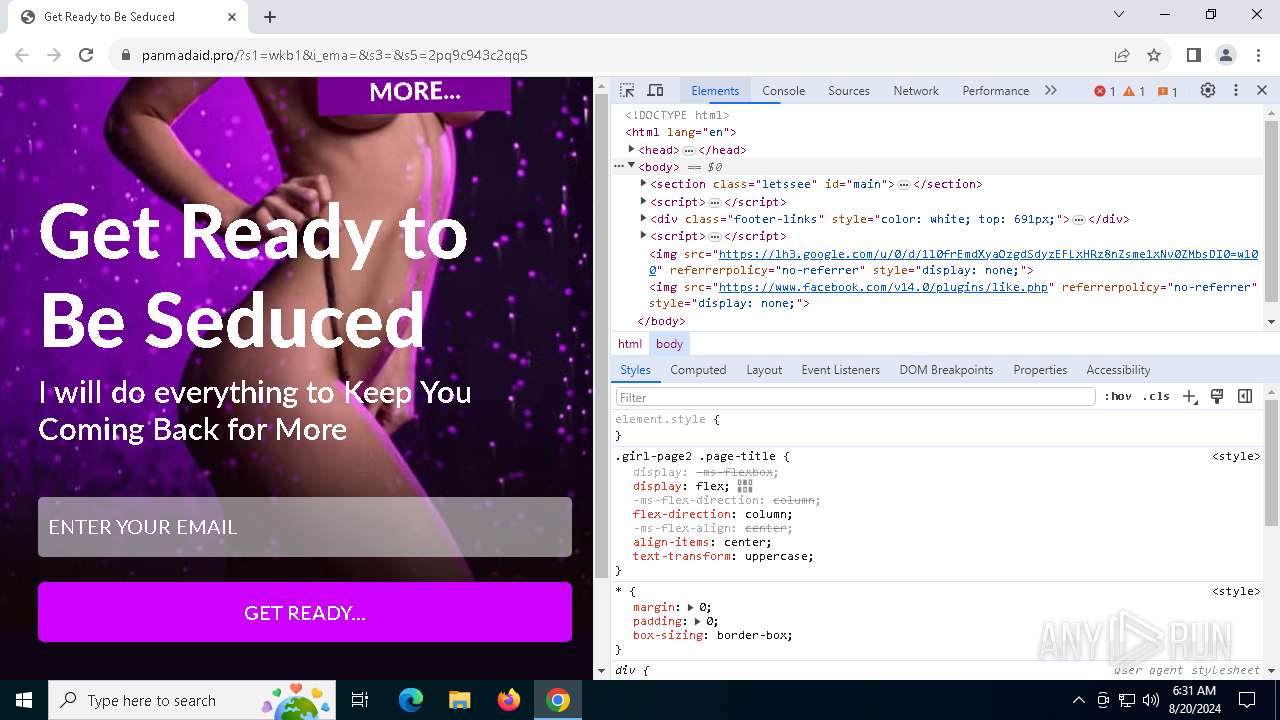The image size is (1280, 720).
Task: Toggle the :hov element state button
Action: pos(1118,397)
